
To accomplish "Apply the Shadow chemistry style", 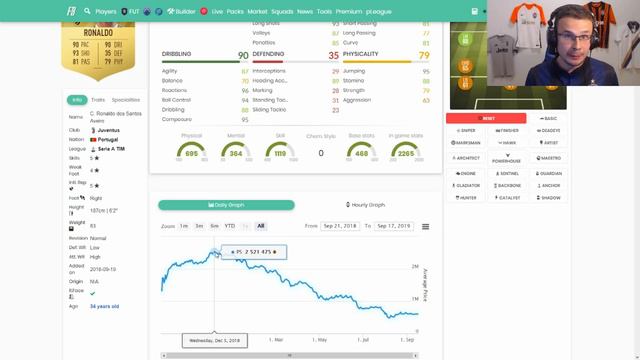I will (548, 198).
